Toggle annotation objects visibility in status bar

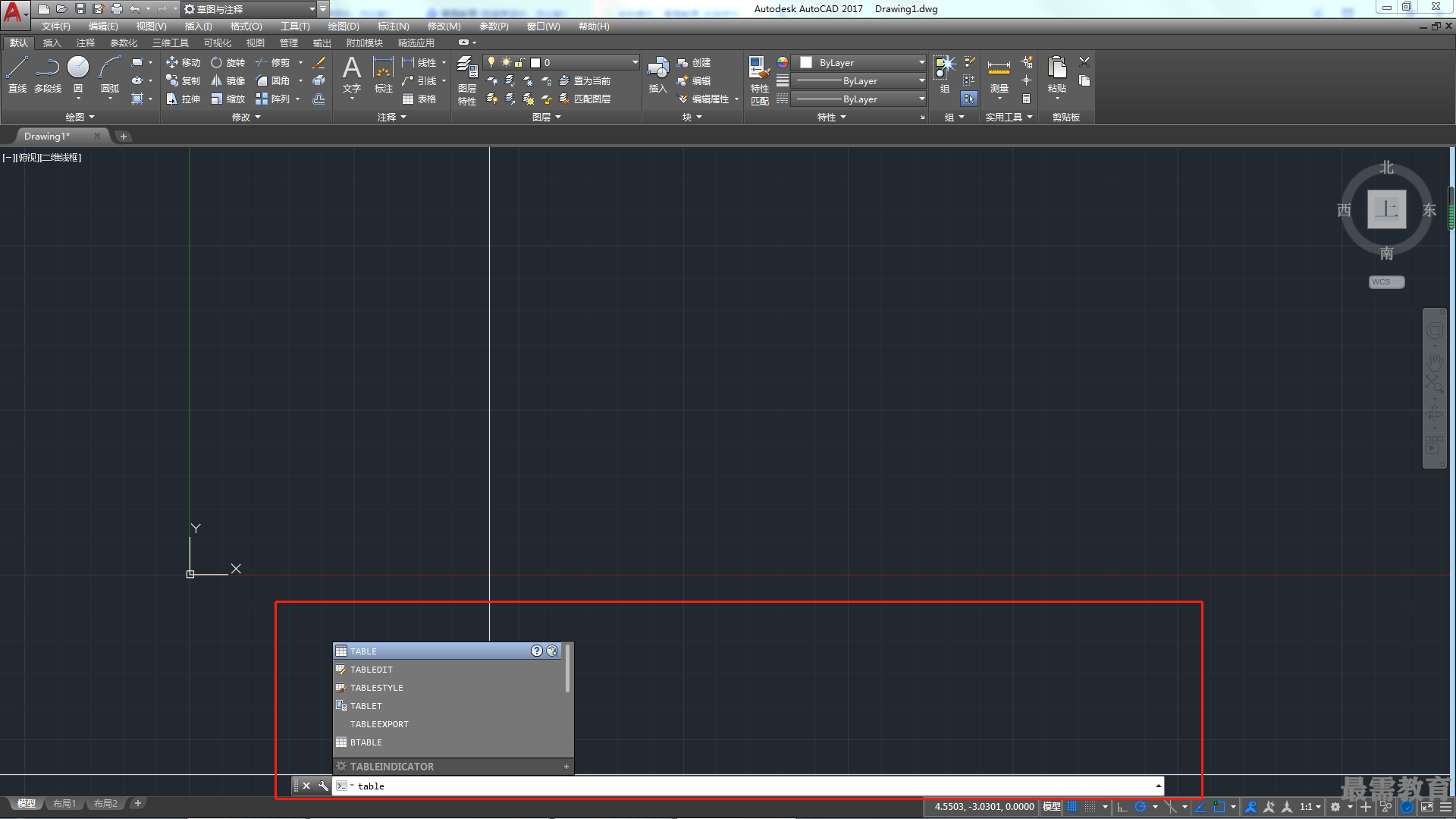[1250, 807]
